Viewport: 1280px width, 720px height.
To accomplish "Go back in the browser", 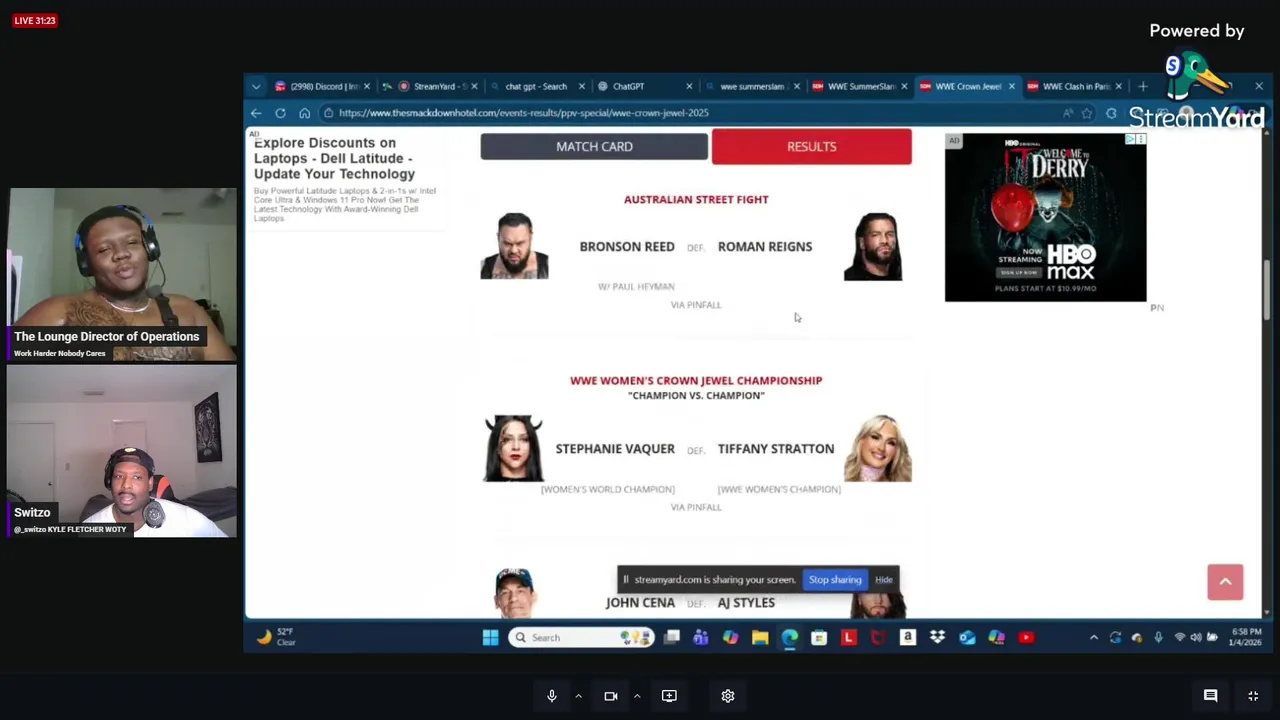I will (256, 113).
